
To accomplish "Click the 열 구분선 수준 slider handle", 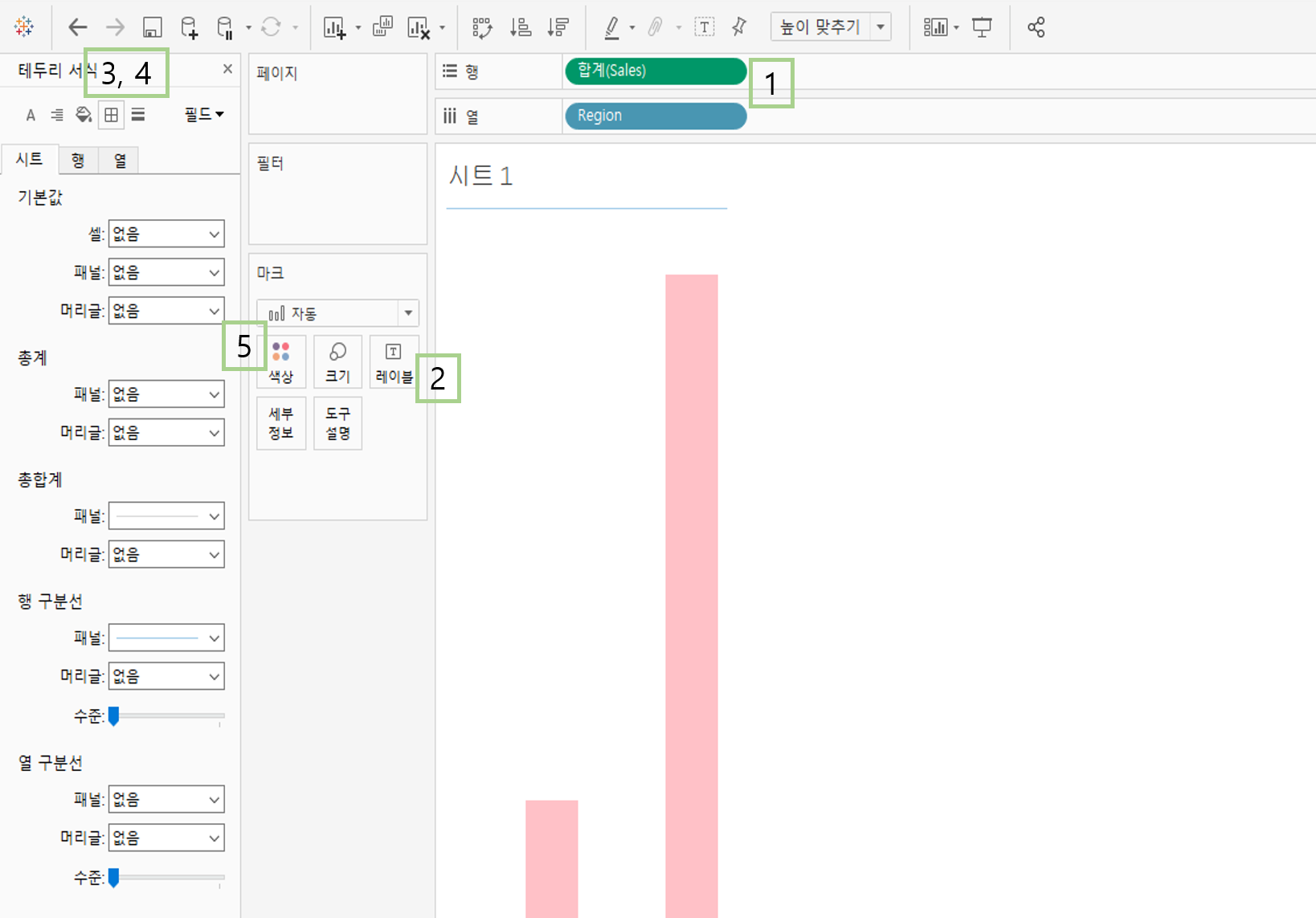I will pos(114,877).
